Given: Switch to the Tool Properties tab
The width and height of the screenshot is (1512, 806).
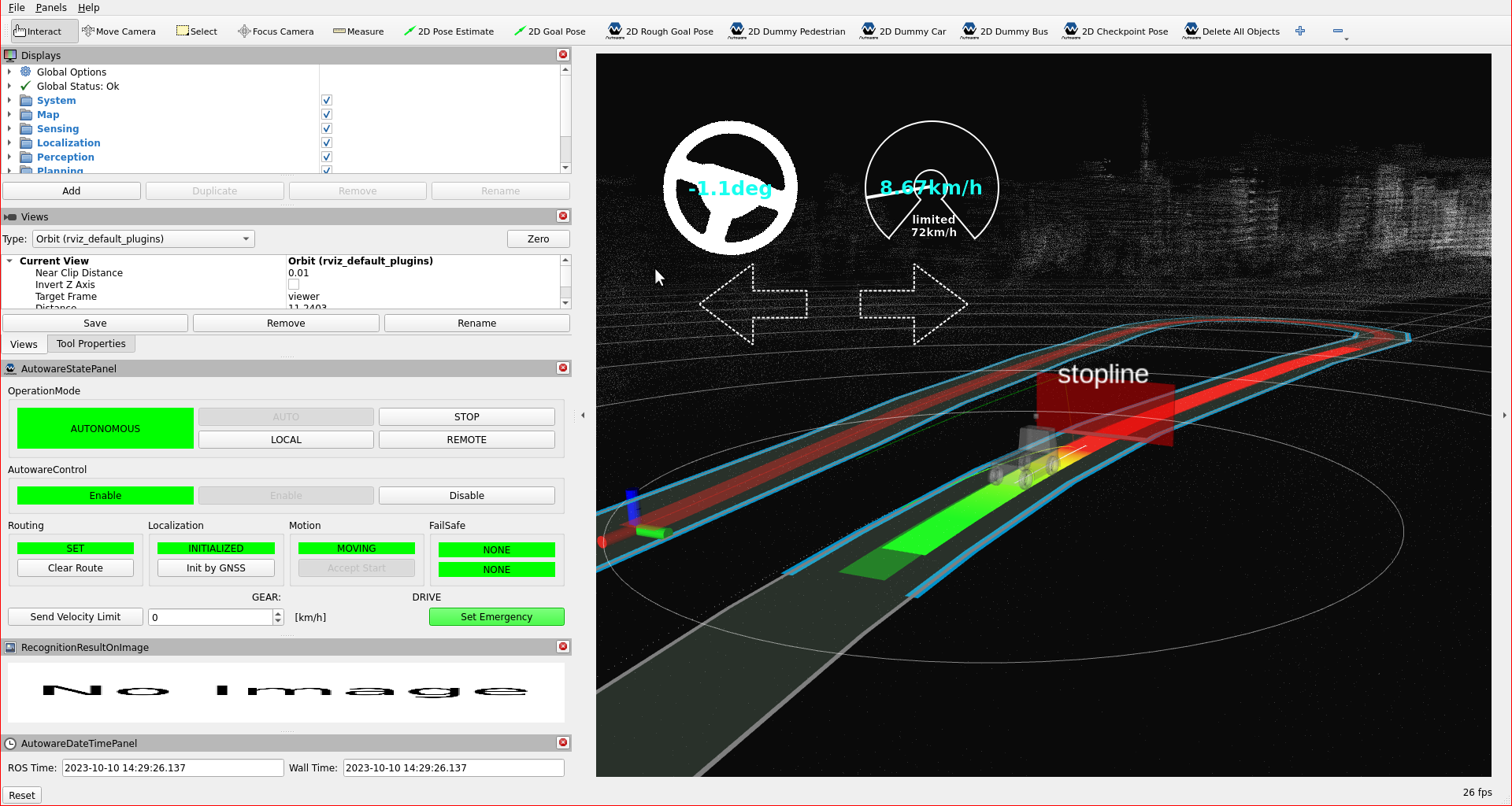Looking at the screenshot, I should [91, 343].
